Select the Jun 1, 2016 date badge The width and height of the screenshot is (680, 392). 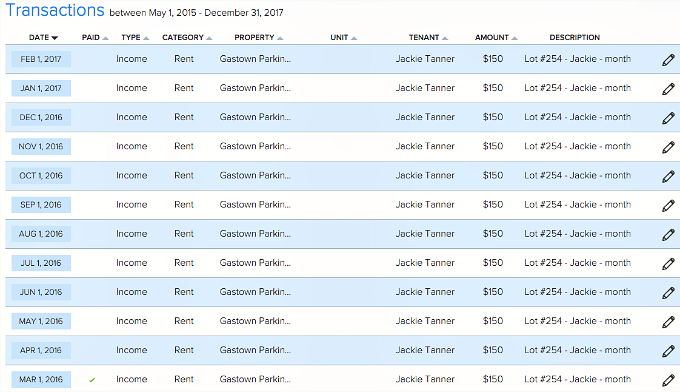pos(41,292)
